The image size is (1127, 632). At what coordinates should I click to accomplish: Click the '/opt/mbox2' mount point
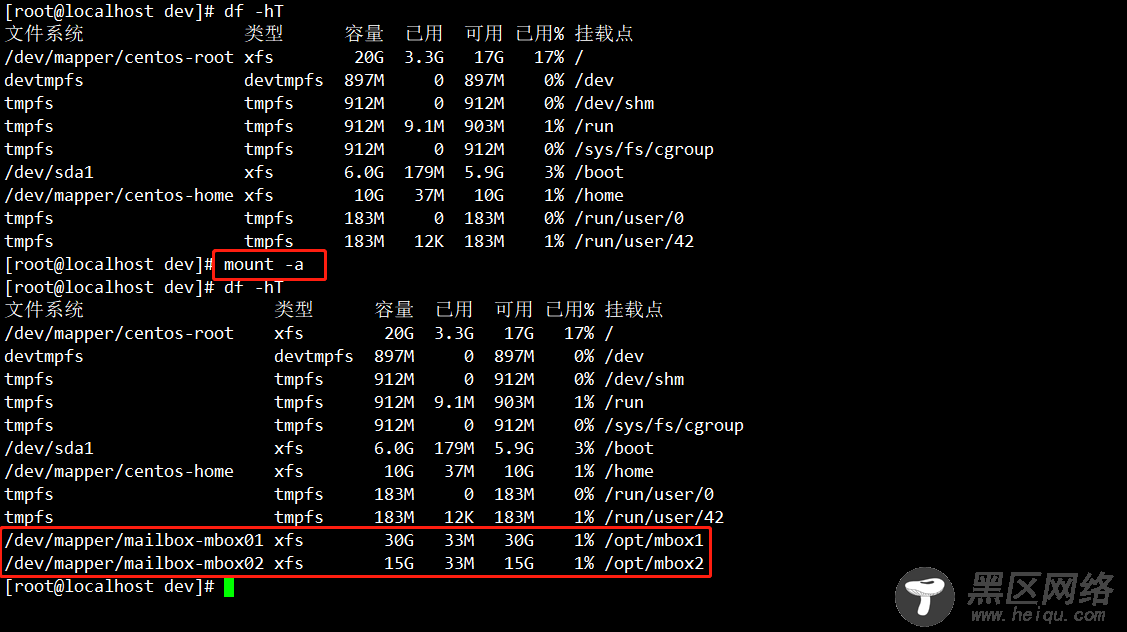[654, 564]
